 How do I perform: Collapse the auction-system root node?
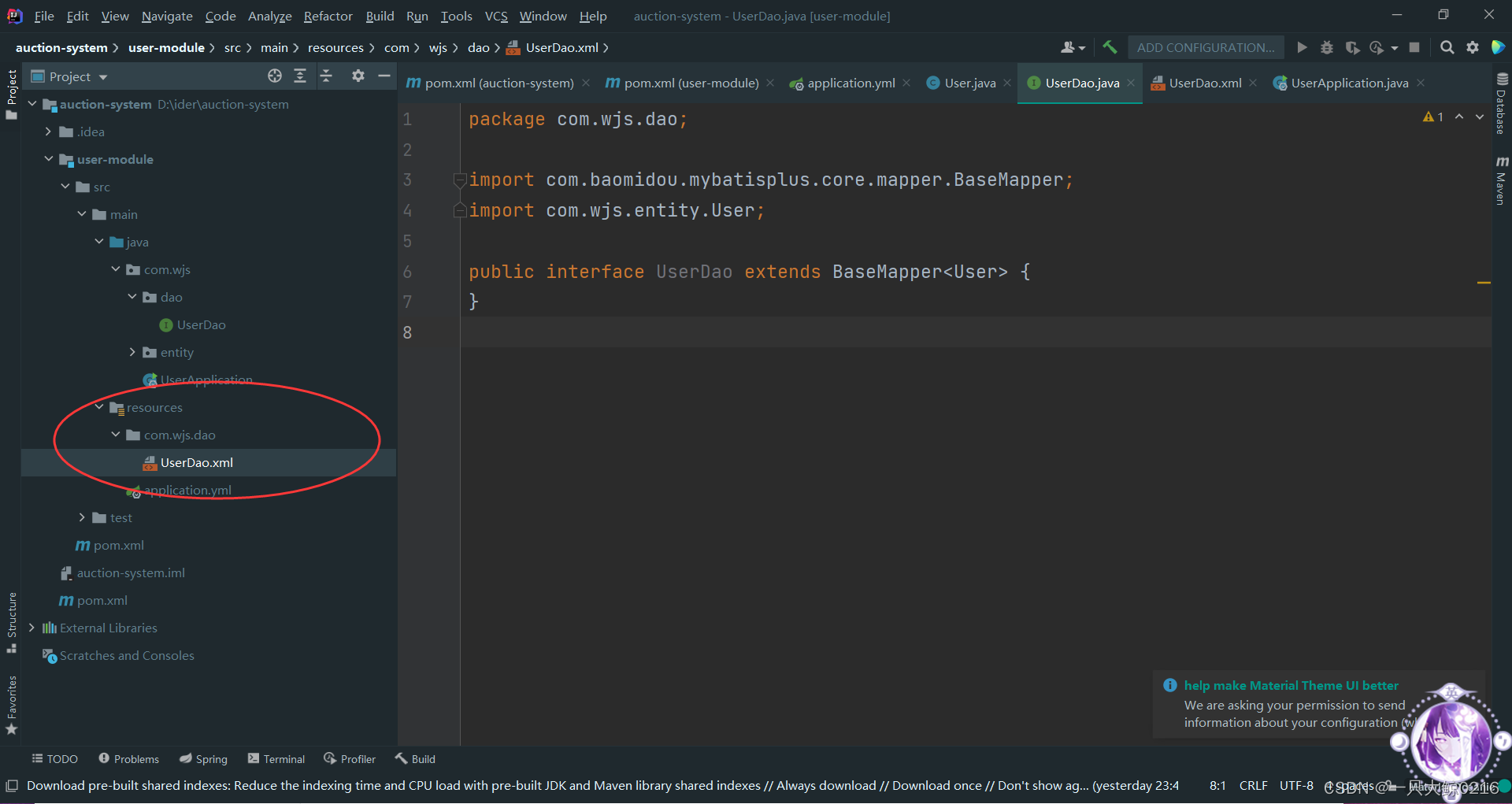(x=32, y=103)
